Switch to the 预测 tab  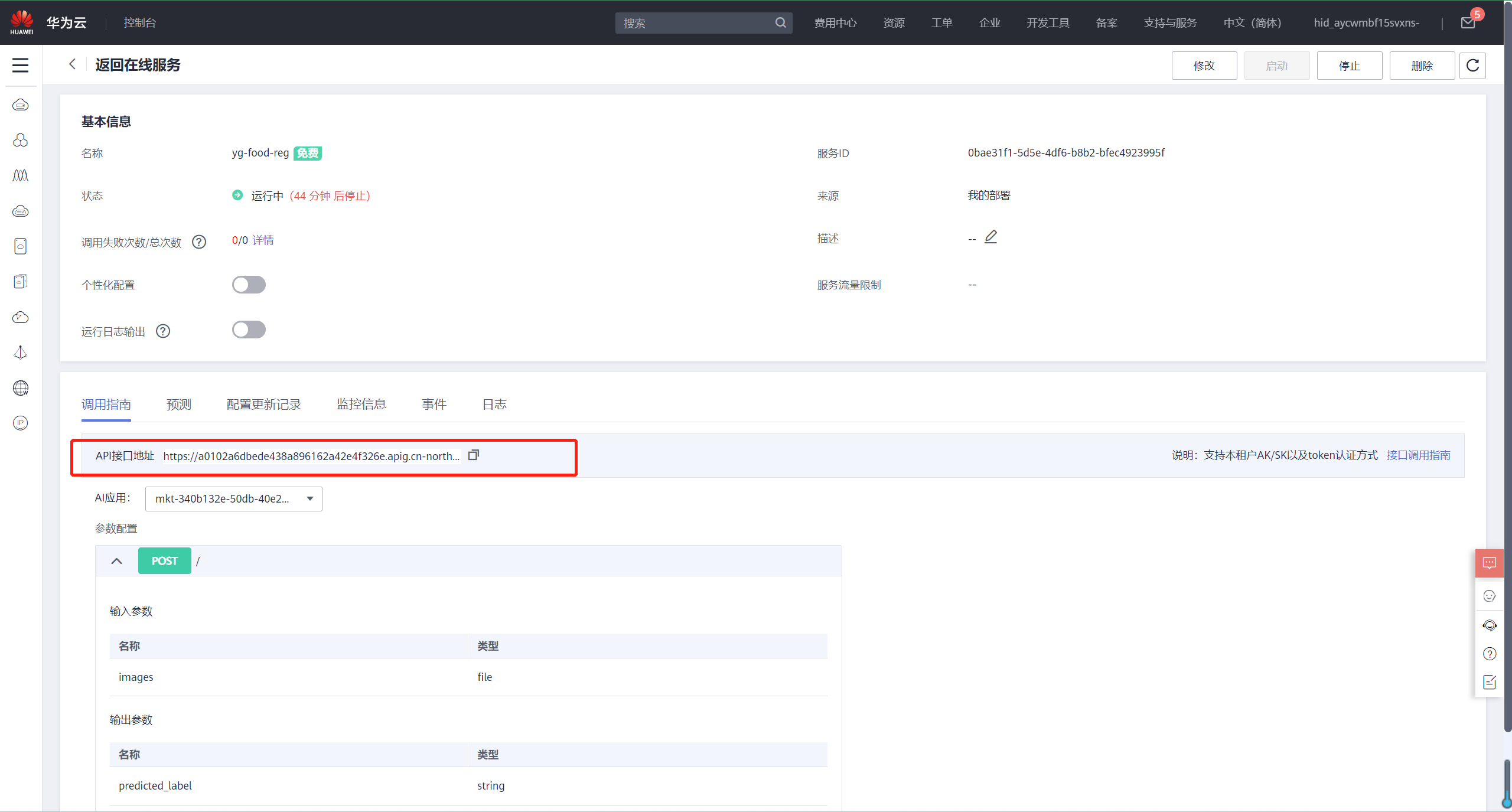tap(179, 405)
